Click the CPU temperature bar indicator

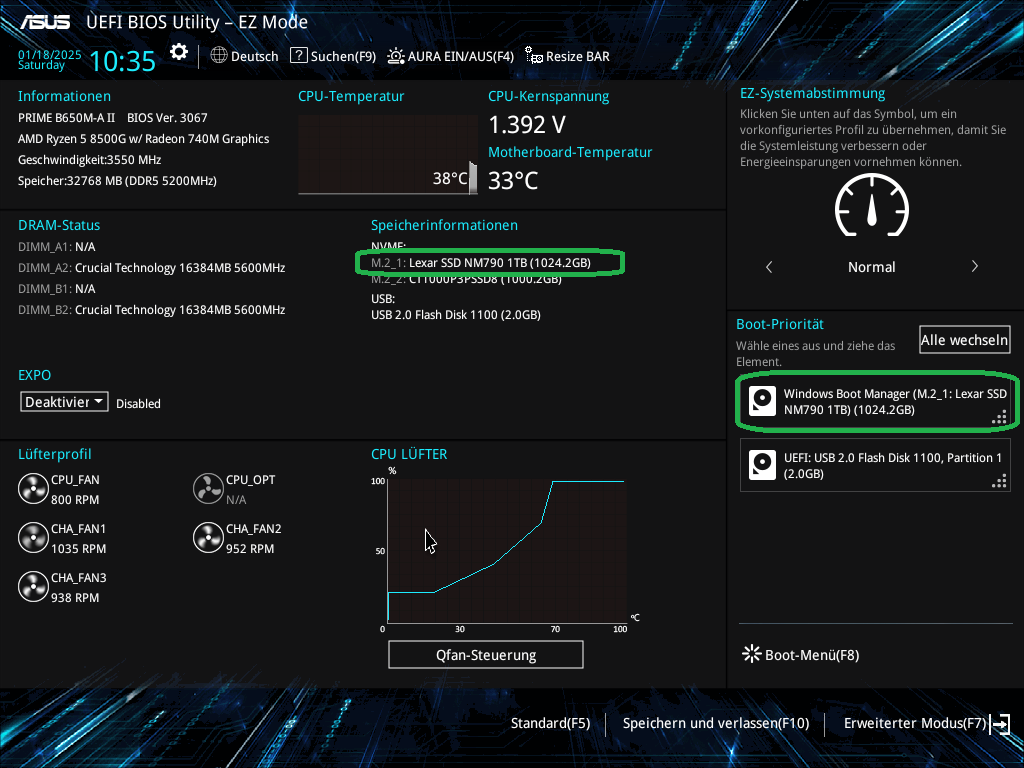pyautogui.click(x=473, y=178)
